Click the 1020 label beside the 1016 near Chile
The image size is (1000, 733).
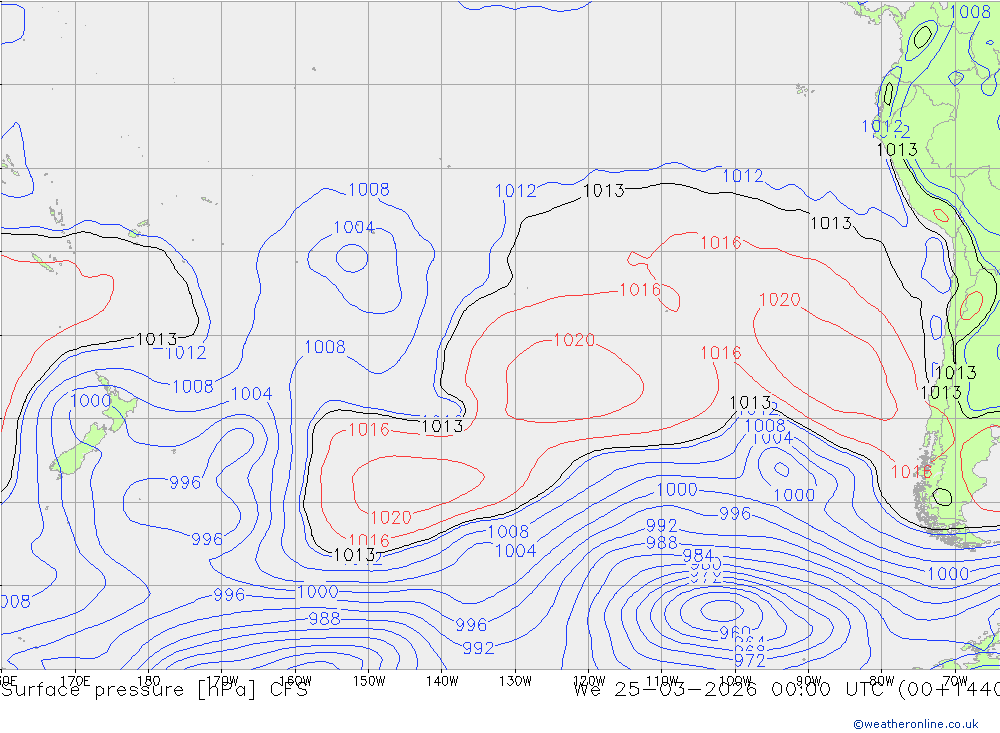click(779, 299)
